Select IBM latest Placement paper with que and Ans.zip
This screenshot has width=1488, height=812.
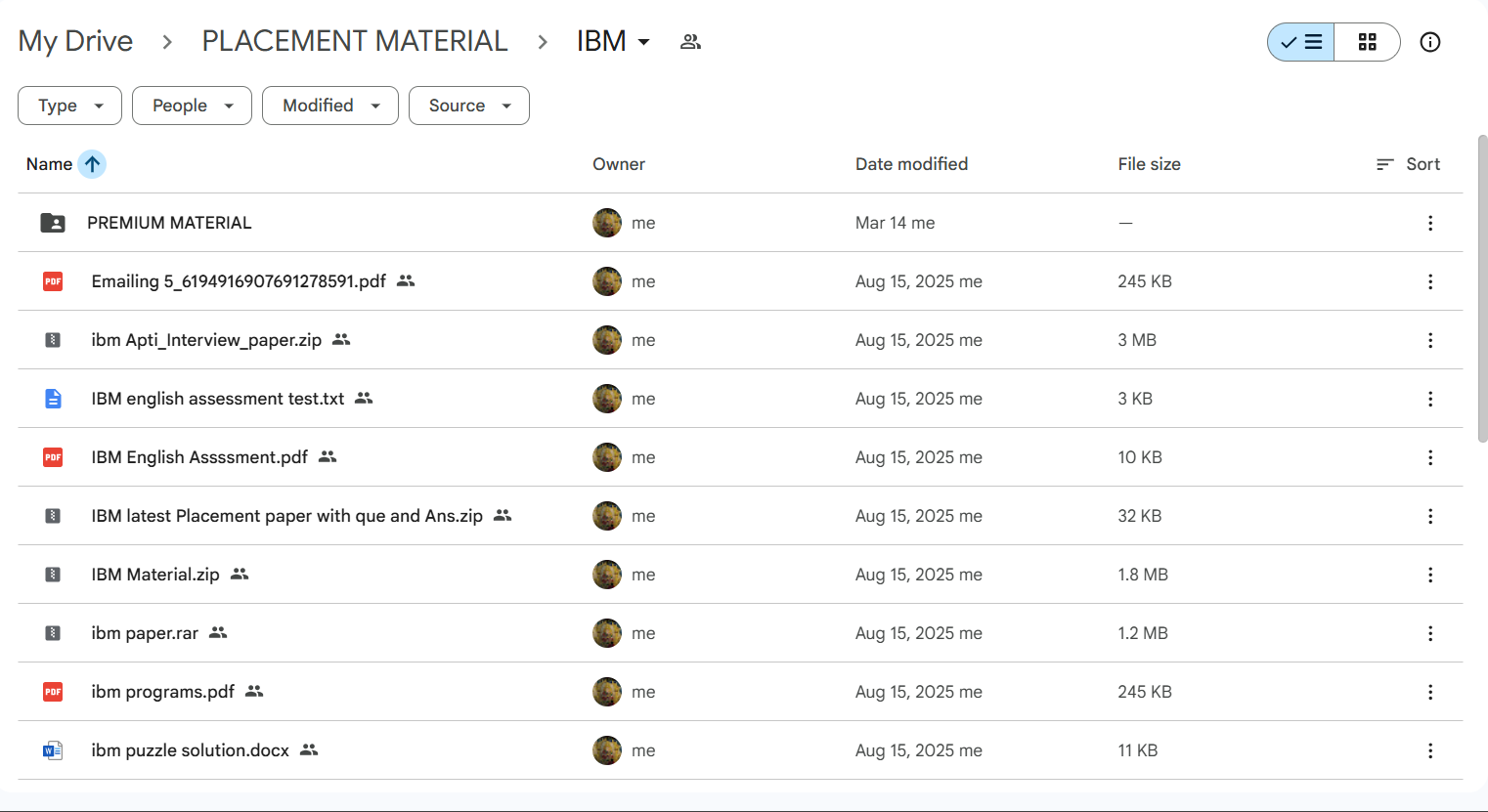click(x=287, y=516)
